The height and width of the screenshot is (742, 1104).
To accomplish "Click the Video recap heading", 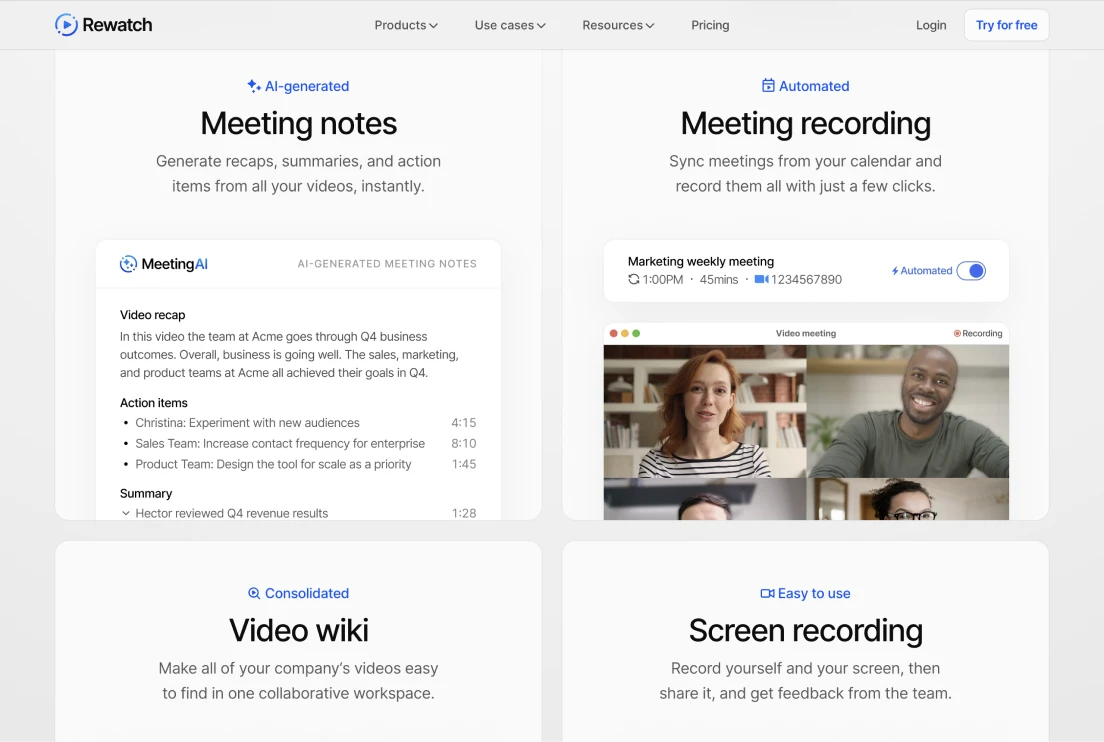I will pos(152,315).
